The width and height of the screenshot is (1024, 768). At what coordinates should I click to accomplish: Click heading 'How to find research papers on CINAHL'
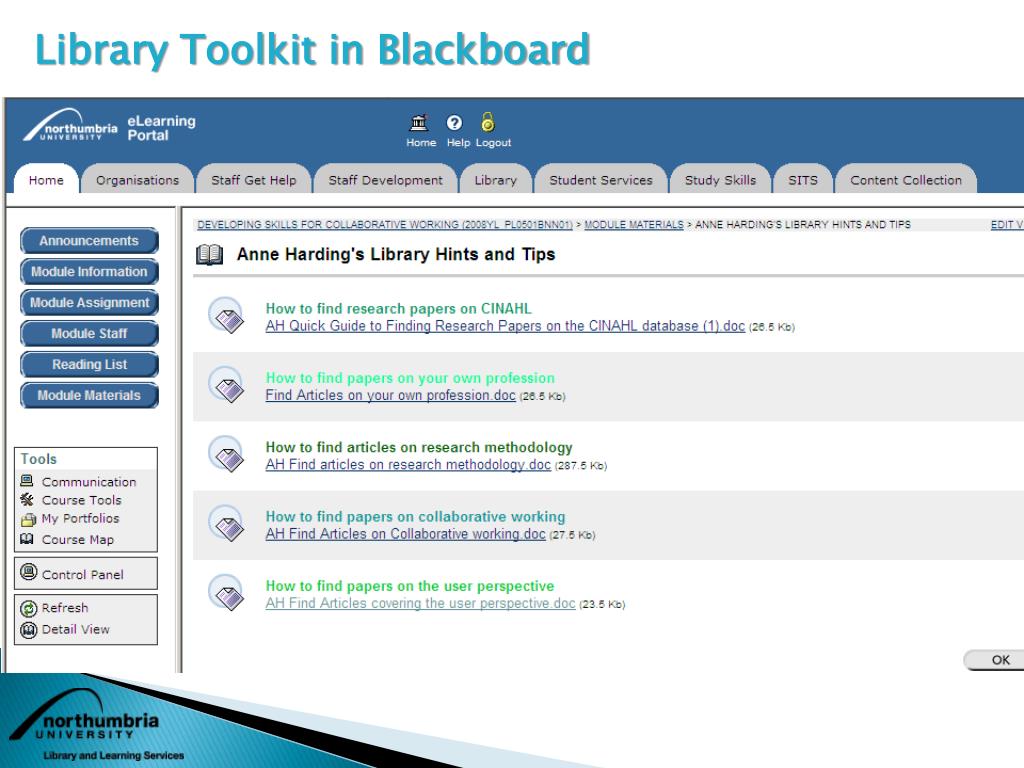398,308
